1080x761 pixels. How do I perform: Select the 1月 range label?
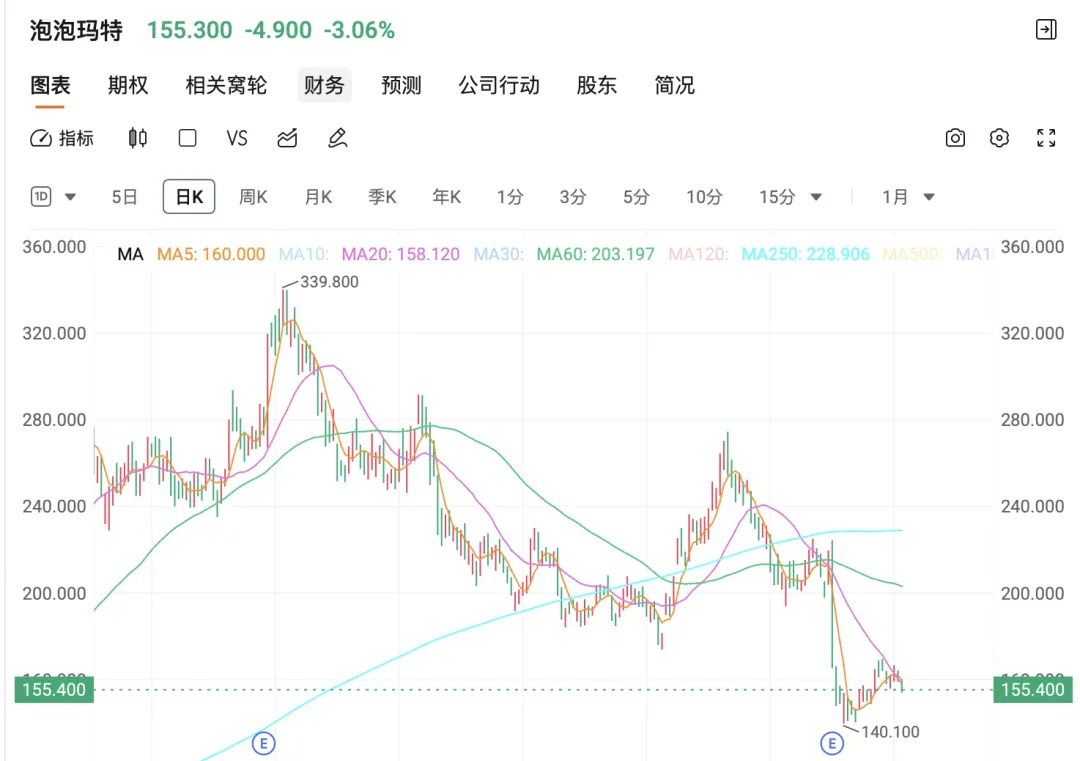(x=895, y=197)
